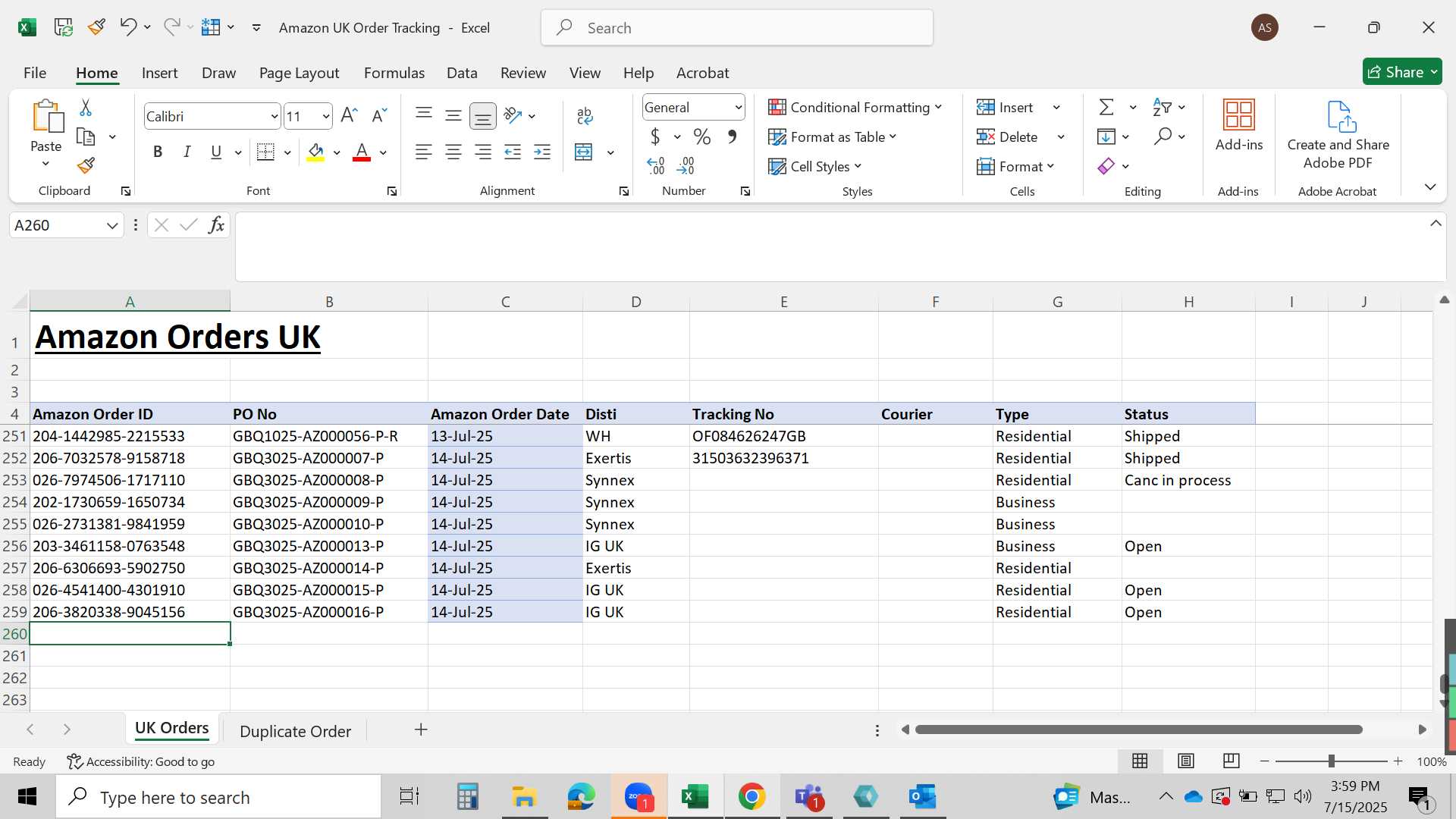Toggle horizontal Center alignment

pyautogui.click(x=453, y=152)
